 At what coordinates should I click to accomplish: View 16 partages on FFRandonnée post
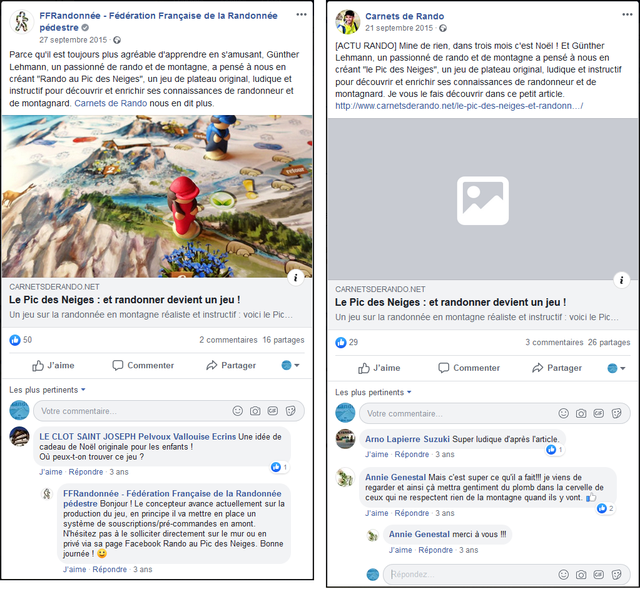pos(283,340)
